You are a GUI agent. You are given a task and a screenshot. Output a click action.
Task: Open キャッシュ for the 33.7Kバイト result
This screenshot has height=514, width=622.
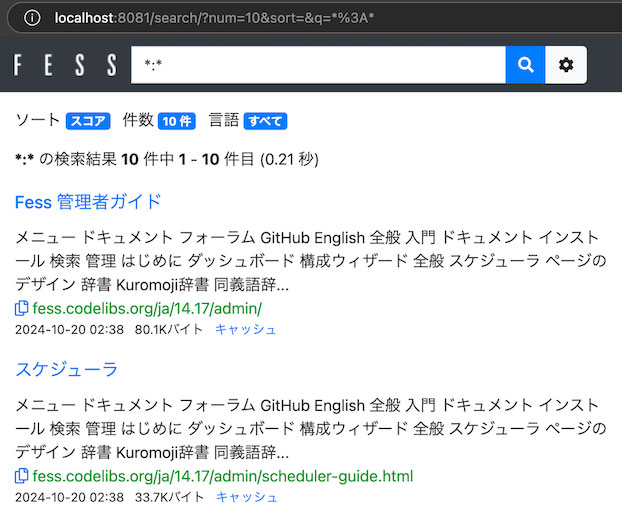[247, 497]
